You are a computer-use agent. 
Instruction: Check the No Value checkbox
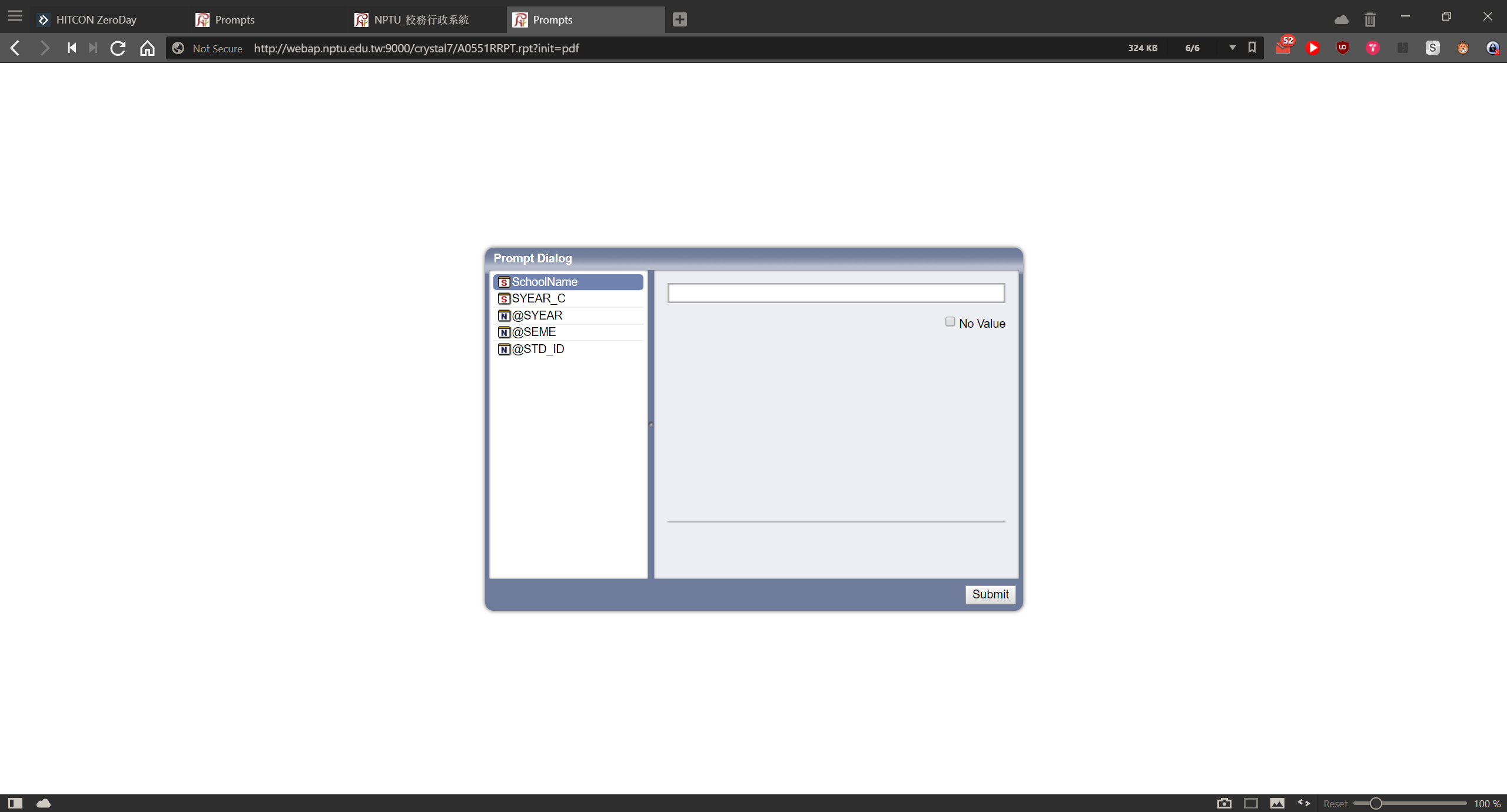950,322
